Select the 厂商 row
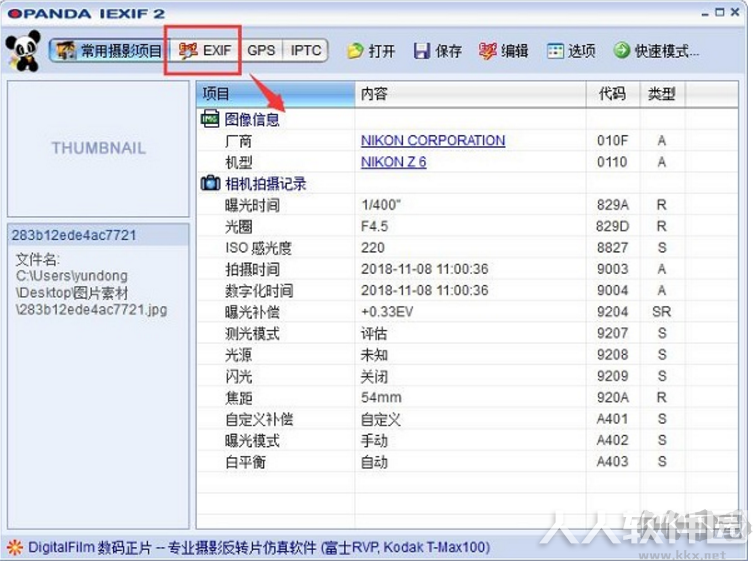Viewport: 753px width, 562px height. (x=467, y=140)
